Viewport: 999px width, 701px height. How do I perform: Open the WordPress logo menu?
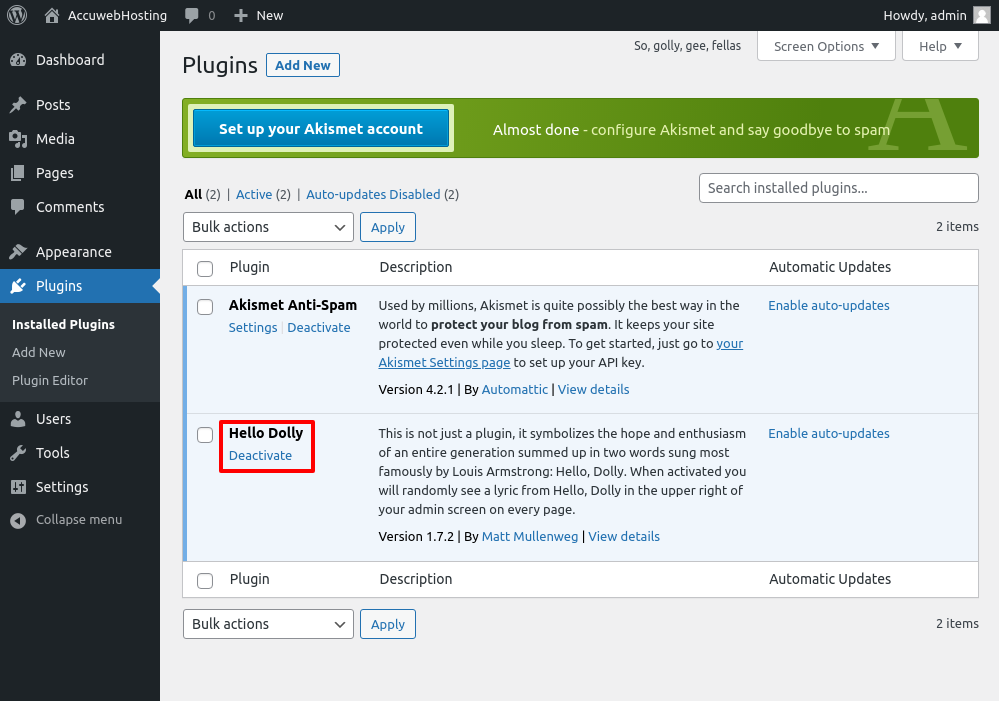[x=17, y=15]
